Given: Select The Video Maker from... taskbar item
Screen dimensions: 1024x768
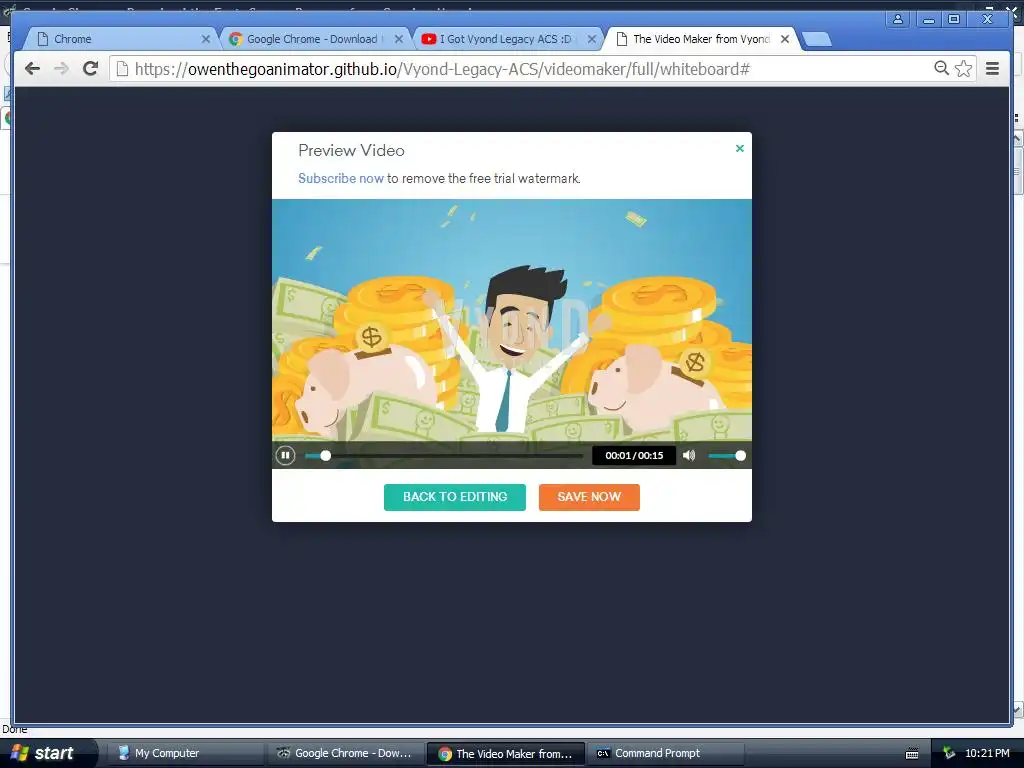Looking at the screenshot, I should point(505,754).
